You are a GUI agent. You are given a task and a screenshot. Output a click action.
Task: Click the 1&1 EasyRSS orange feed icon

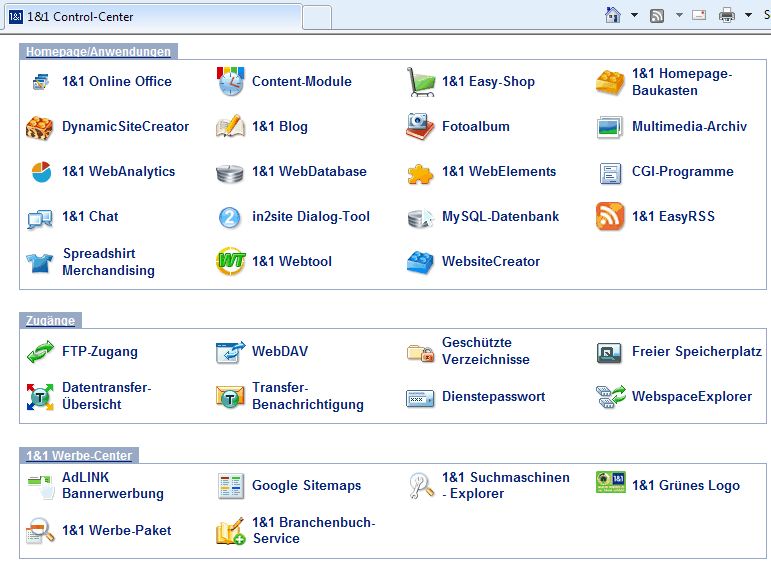[610, 217]
